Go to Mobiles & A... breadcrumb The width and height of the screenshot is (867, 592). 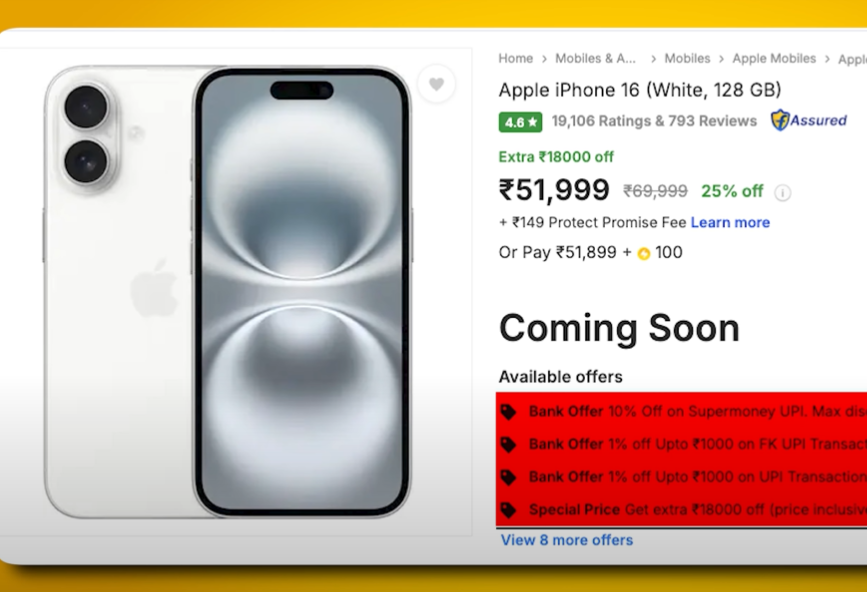click(596, 59)
